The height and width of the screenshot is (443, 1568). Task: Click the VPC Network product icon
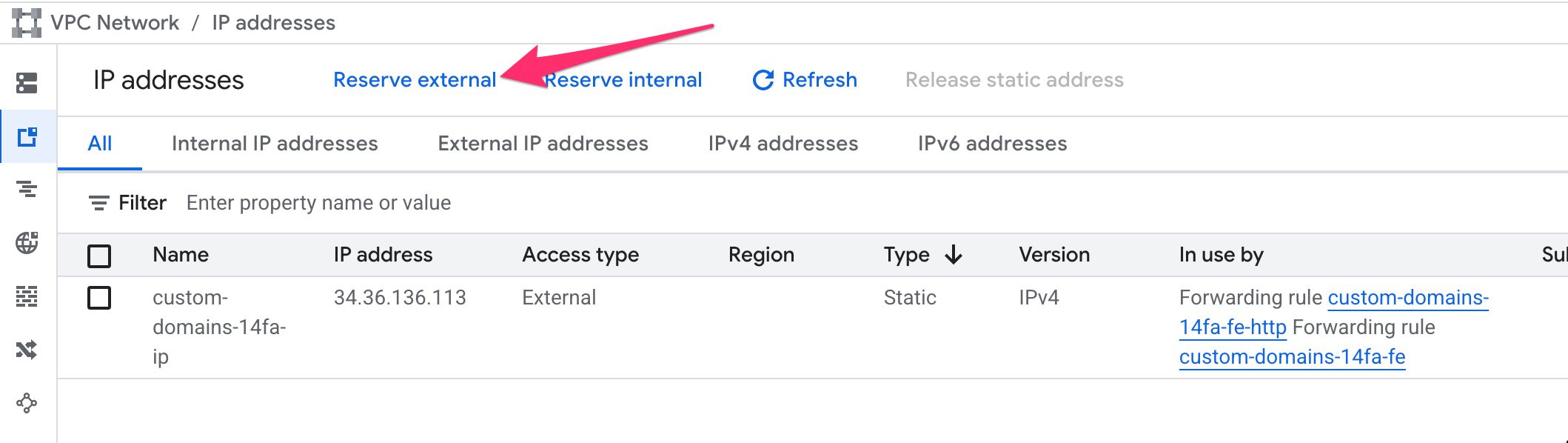pos(27,23)
